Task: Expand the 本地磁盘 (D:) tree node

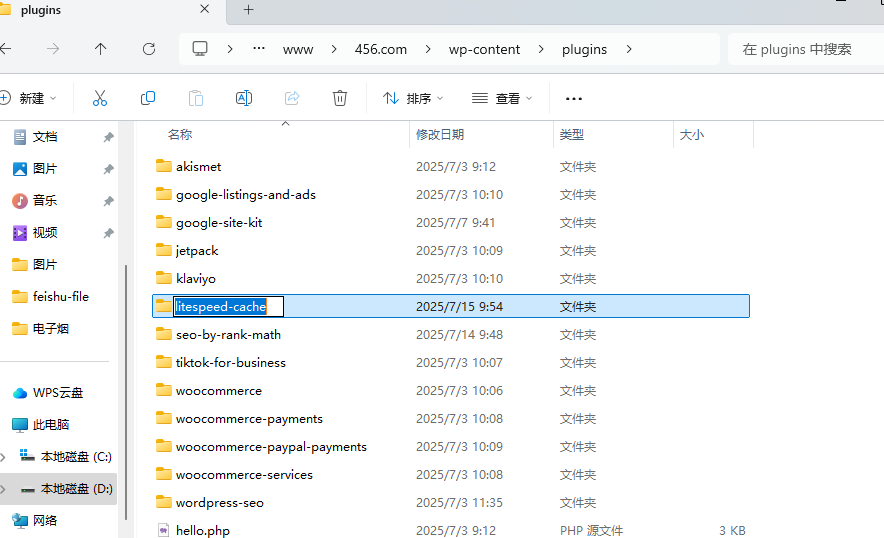Action: [6, 489]
